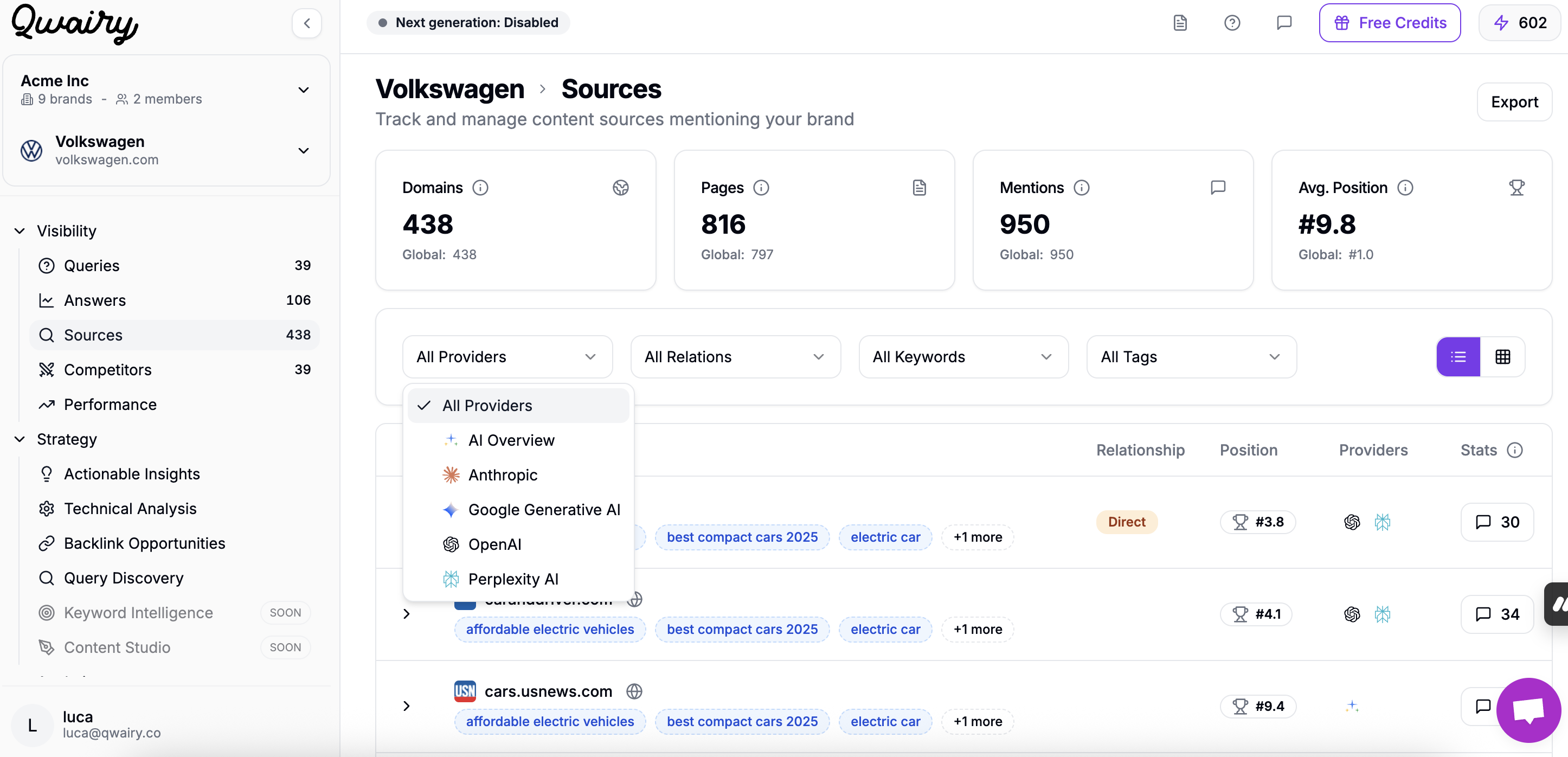Open the feedback chat icon in header
This screenshot has width=1568, height=757.
[1284, 23]
